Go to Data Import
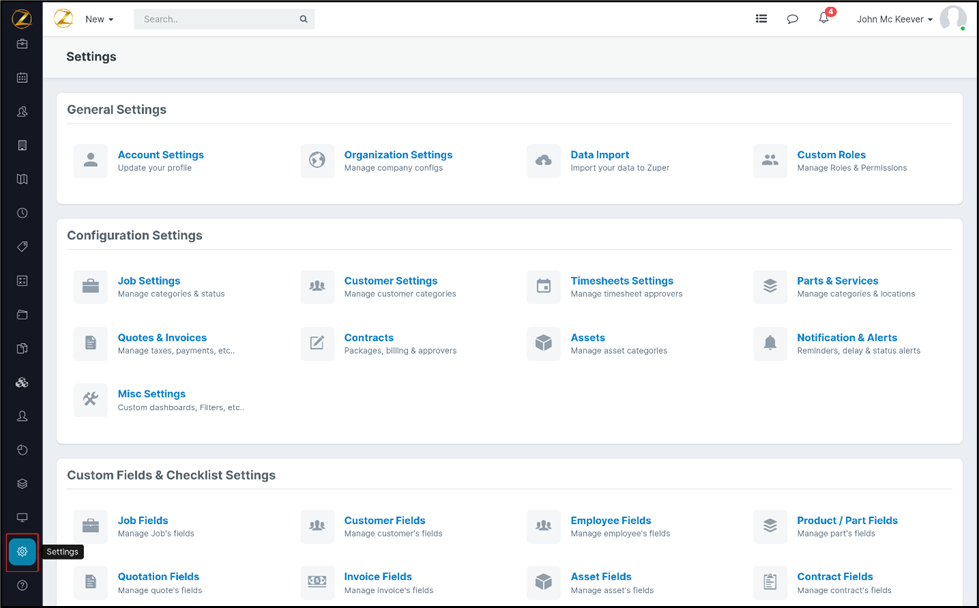Viewport: 979px width, 608px height. pyautogui.click(x=599, y=155)
